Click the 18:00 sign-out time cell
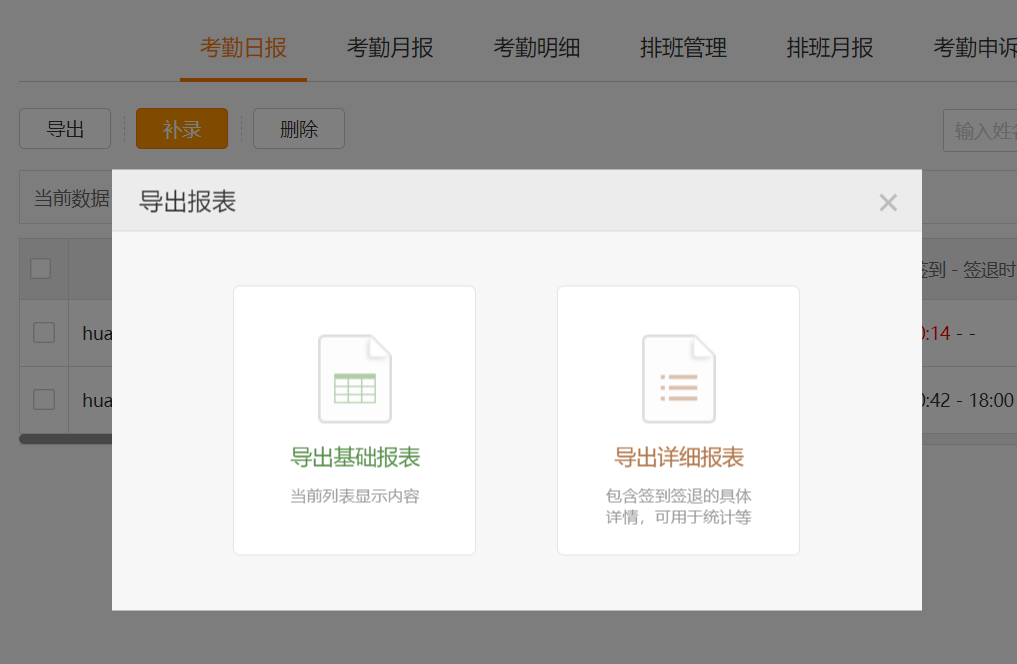 (x=991, y=400)
